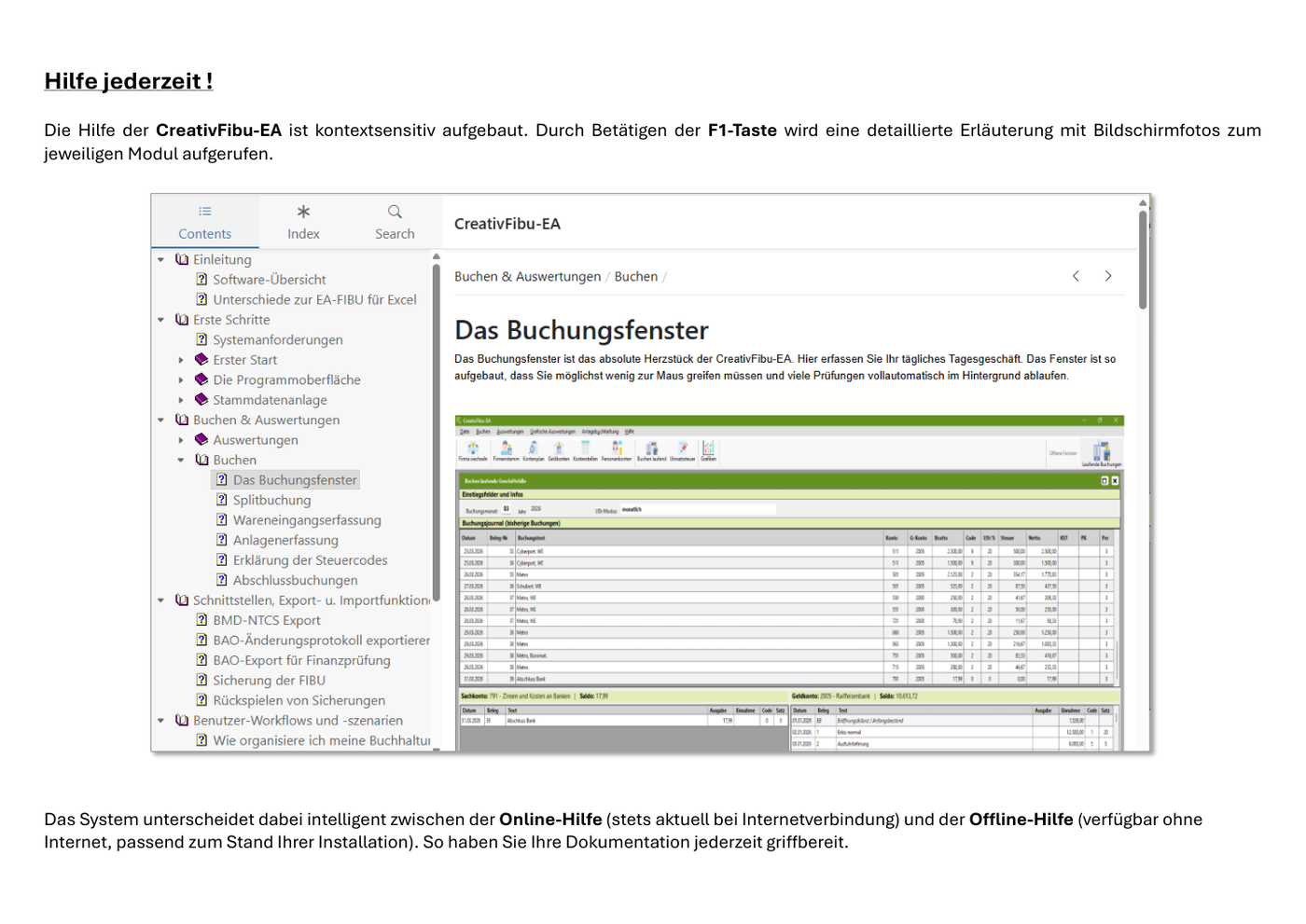1306x924 pixels.
Task: Open the Das Buchungsfenster topic
Action: point(295,480)
